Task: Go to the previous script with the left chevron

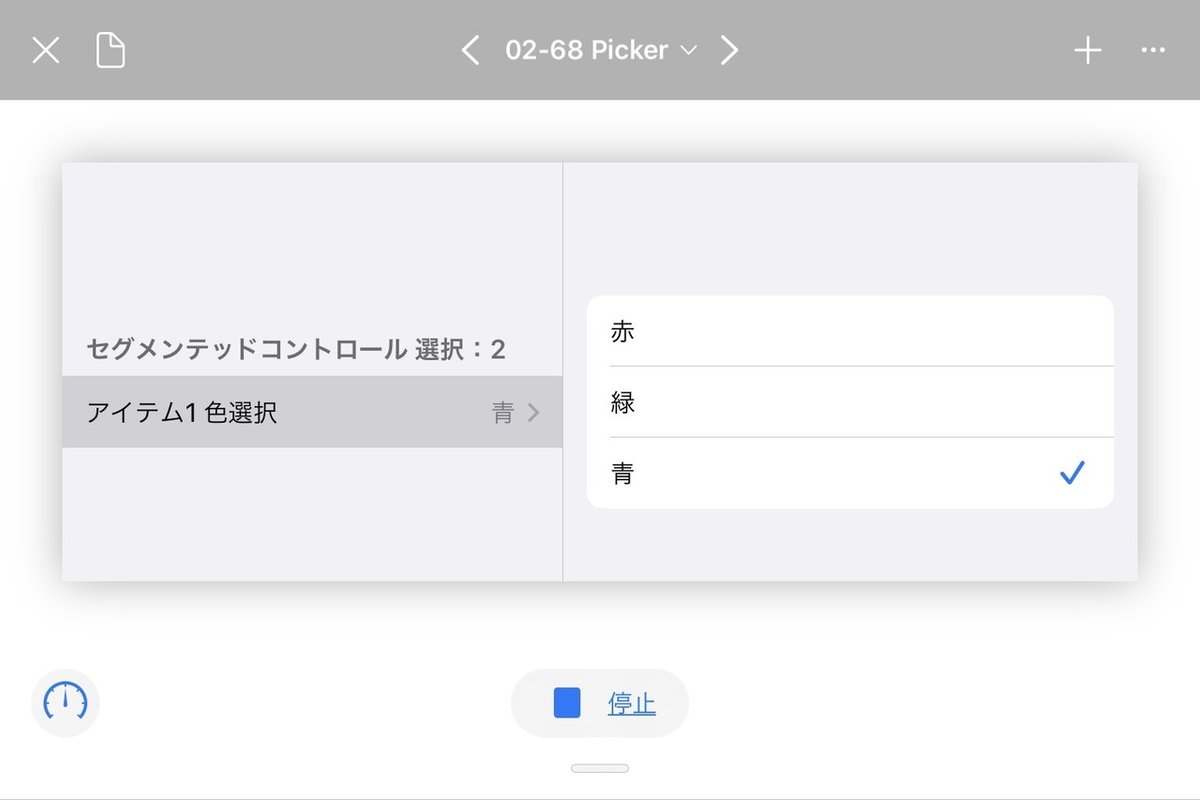Action: 470,49
